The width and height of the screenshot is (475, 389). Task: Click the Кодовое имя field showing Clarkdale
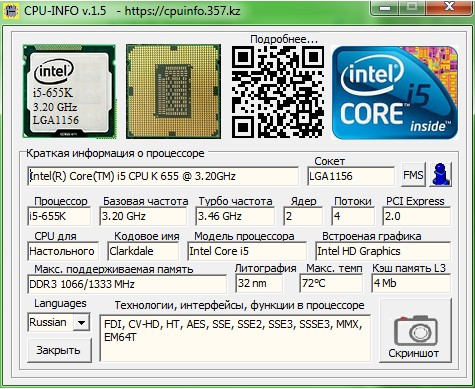click(x=143, y=251)
